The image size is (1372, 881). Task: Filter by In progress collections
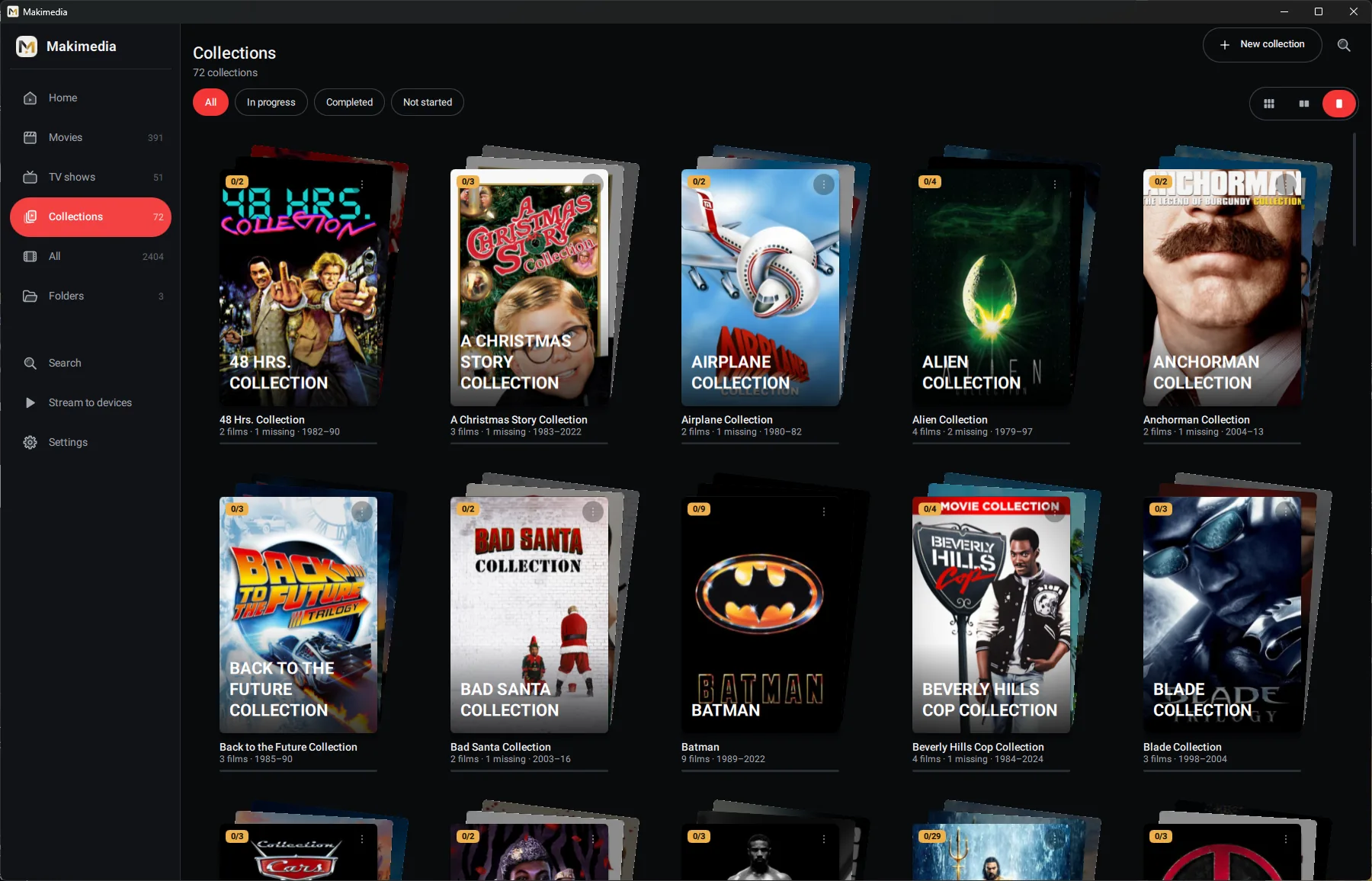coord(271,102)
